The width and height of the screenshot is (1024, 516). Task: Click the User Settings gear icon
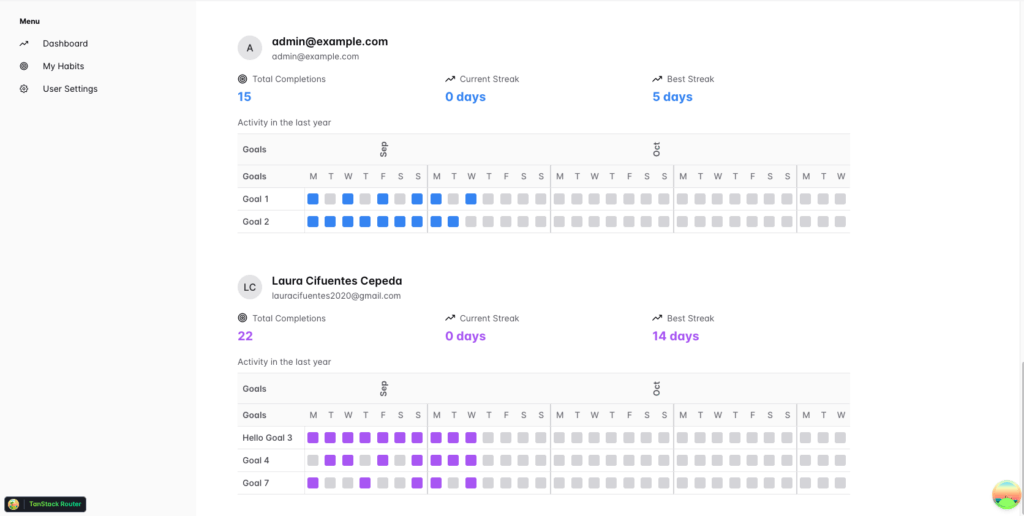click(24, 89)
